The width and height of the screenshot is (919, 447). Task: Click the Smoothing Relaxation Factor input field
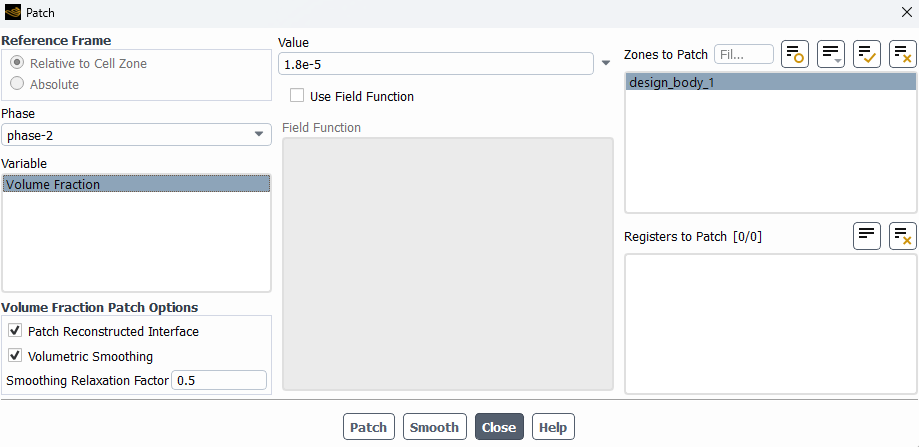(219, 380)
